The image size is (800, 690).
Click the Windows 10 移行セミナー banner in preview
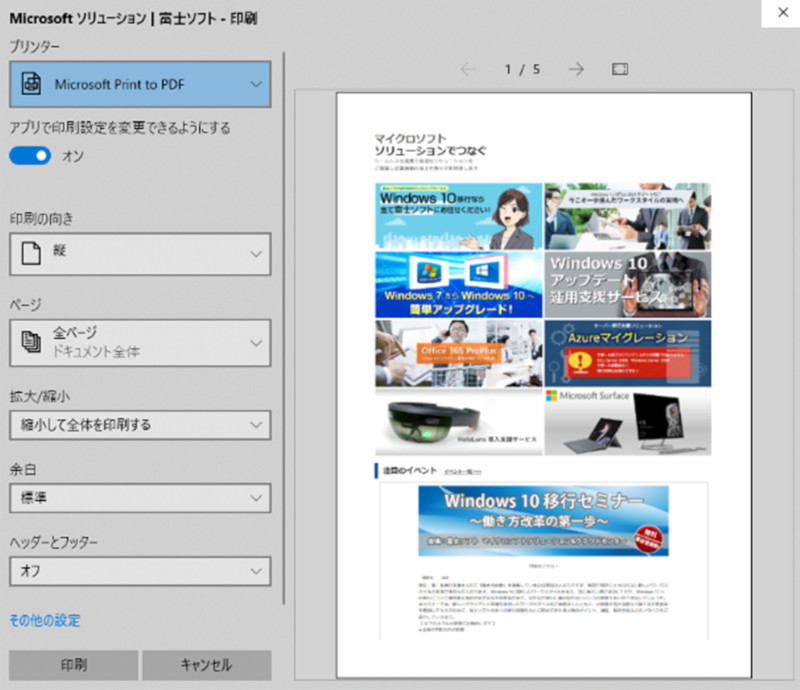[x=543, y=521]
